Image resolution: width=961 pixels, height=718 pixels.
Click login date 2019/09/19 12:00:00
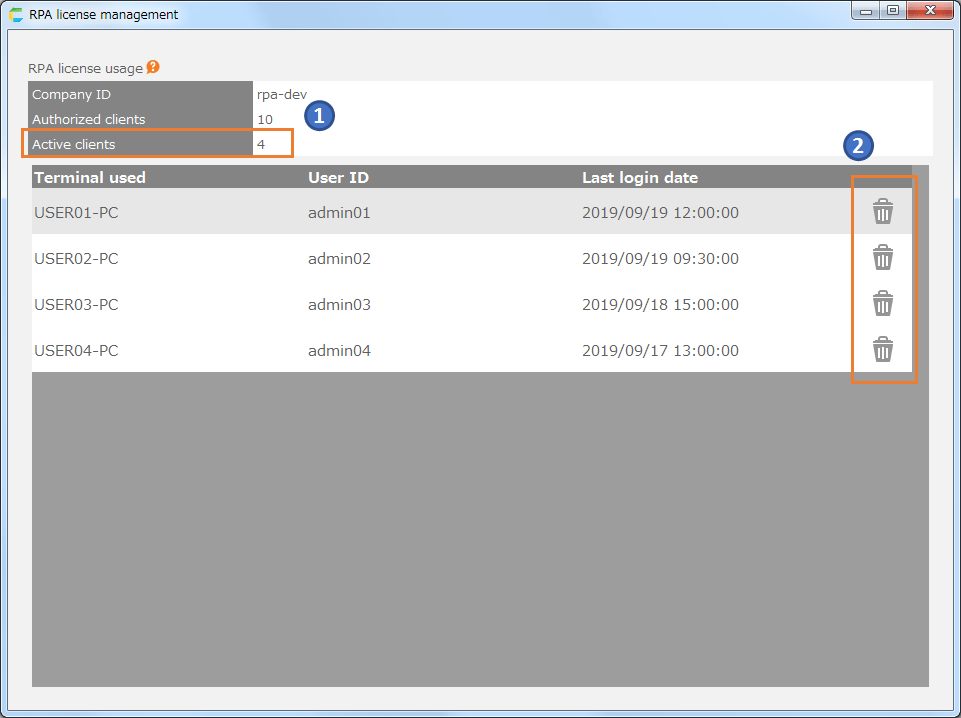[660, 212]
